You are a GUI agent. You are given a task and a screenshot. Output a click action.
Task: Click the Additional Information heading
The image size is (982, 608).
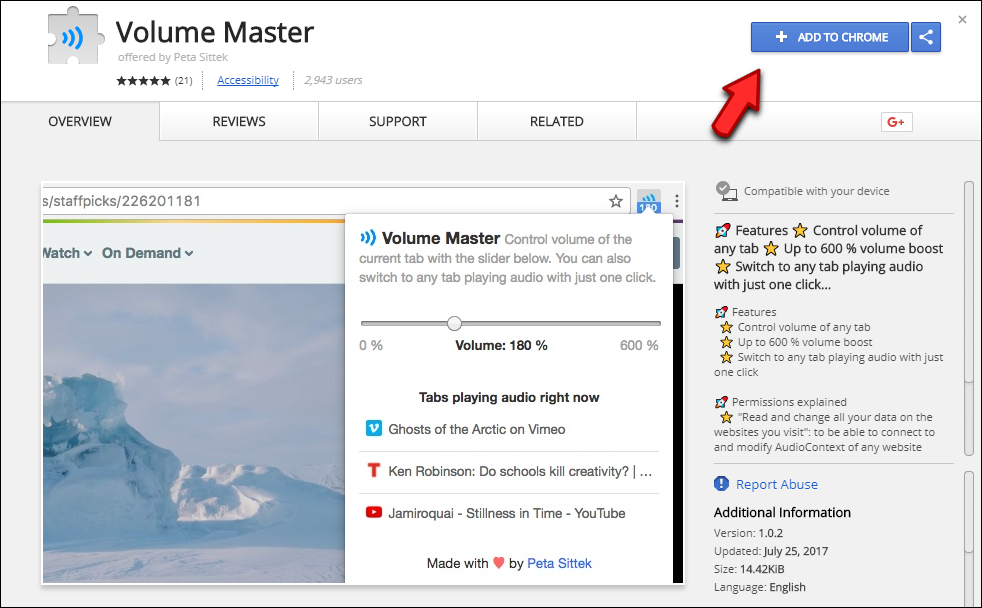point(782,512)
